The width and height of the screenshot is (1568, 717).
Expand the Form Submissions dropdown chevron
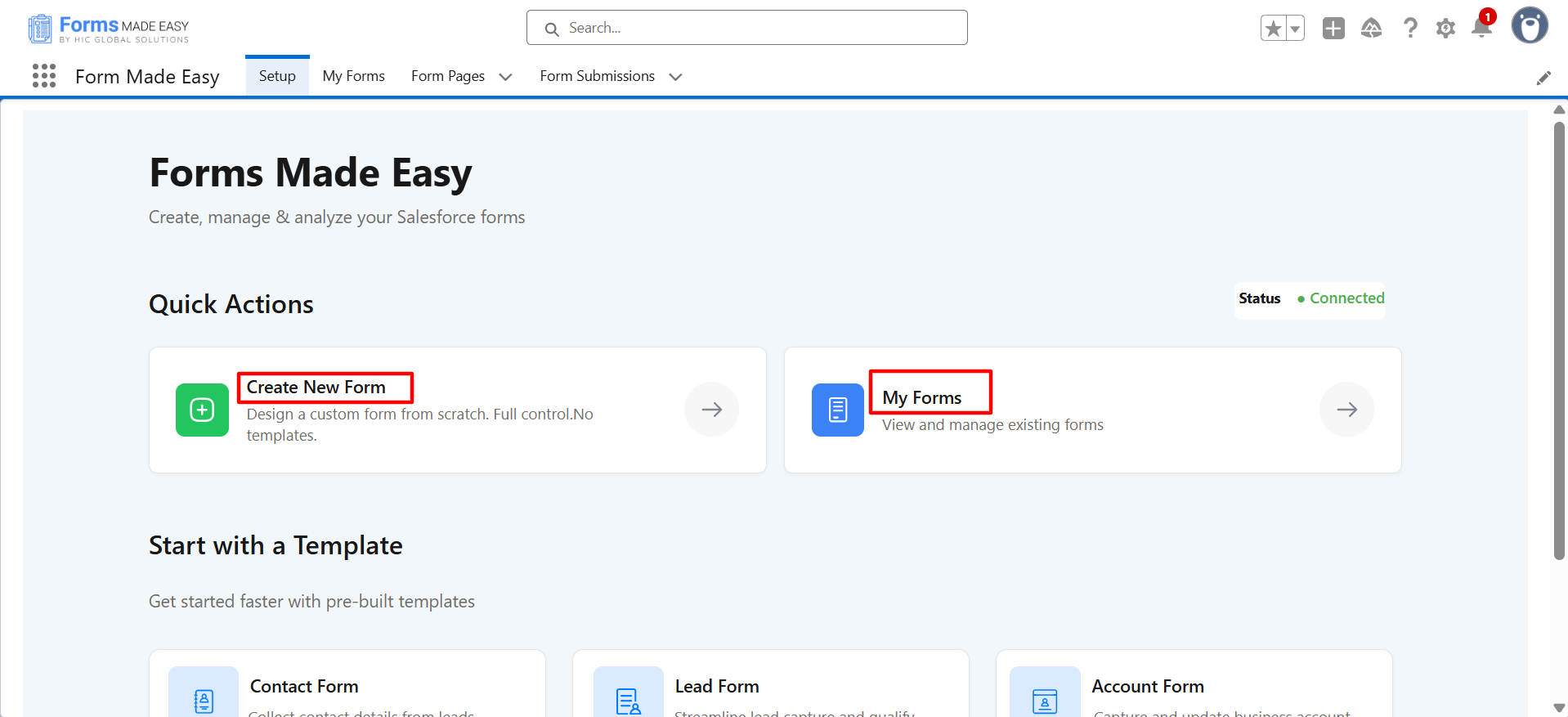[x=675, y=77]
